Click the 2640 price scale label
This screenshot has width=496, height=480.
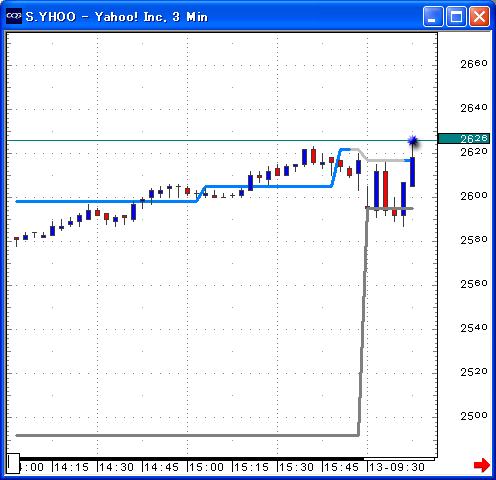pyautogui.click(x=474, y=108)
